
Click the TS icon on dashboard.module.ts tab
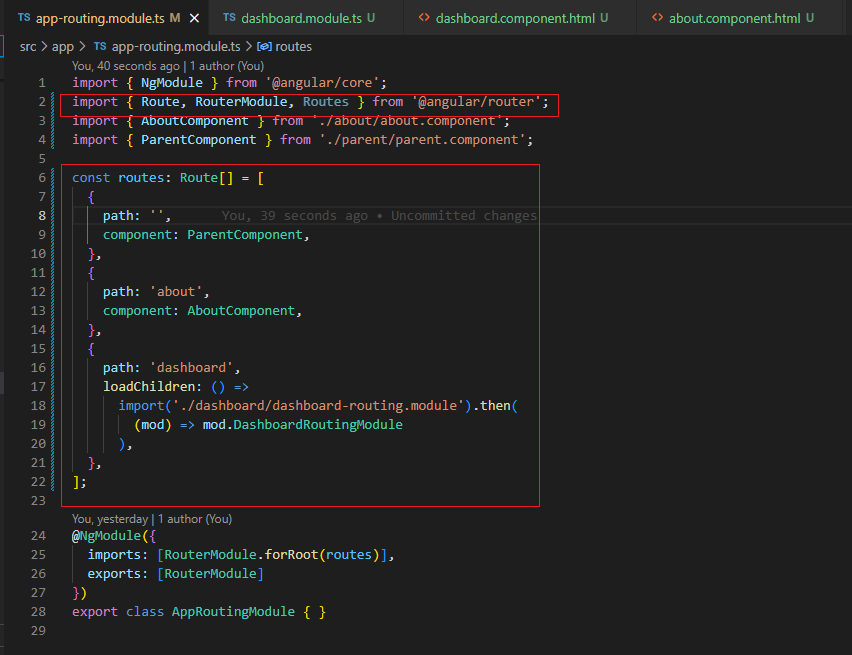tap(230, 18)
